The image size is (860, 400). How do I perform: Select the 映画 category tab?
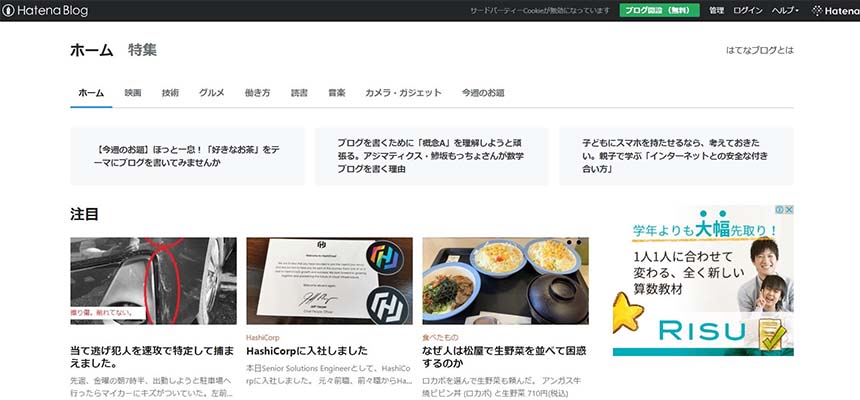click(x=133, y=93)
